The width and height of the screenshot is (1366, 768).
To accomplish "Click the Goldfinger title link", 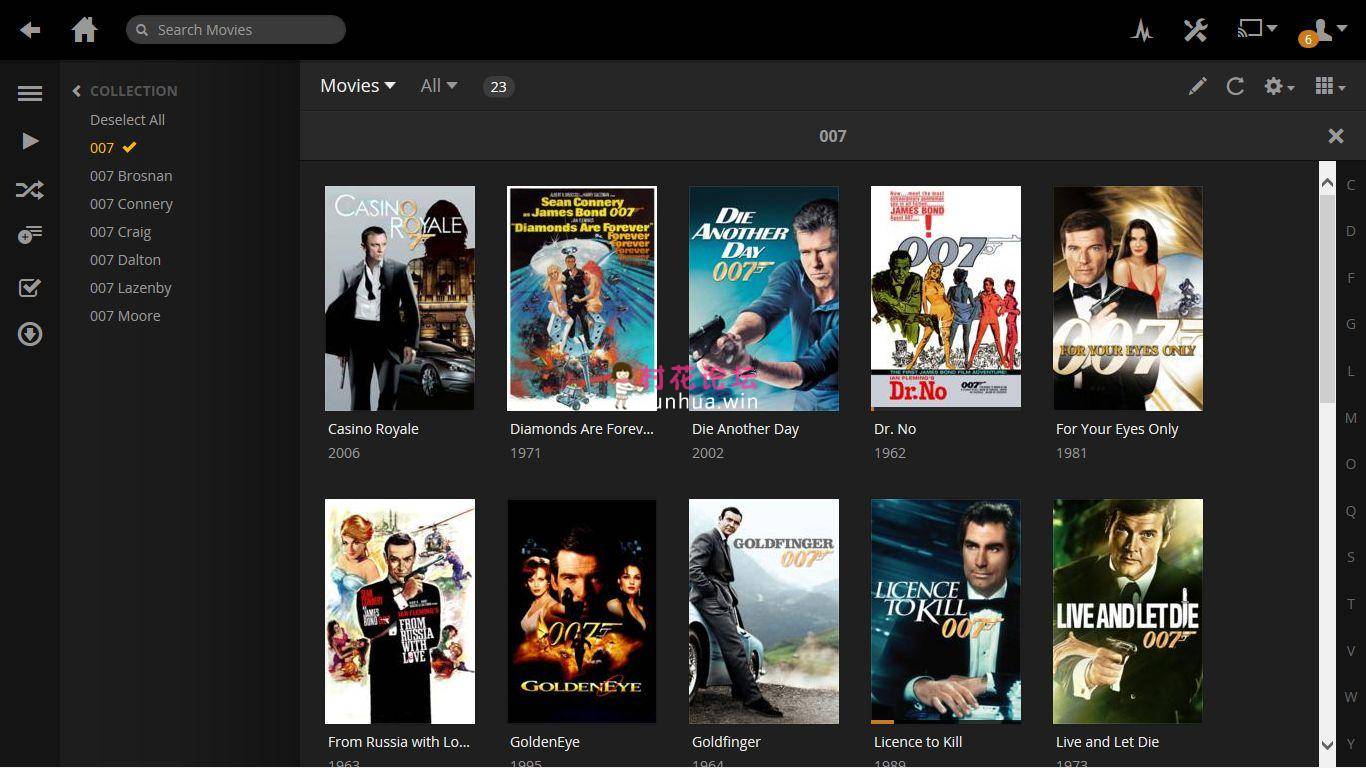I will (x=726, y=741).
